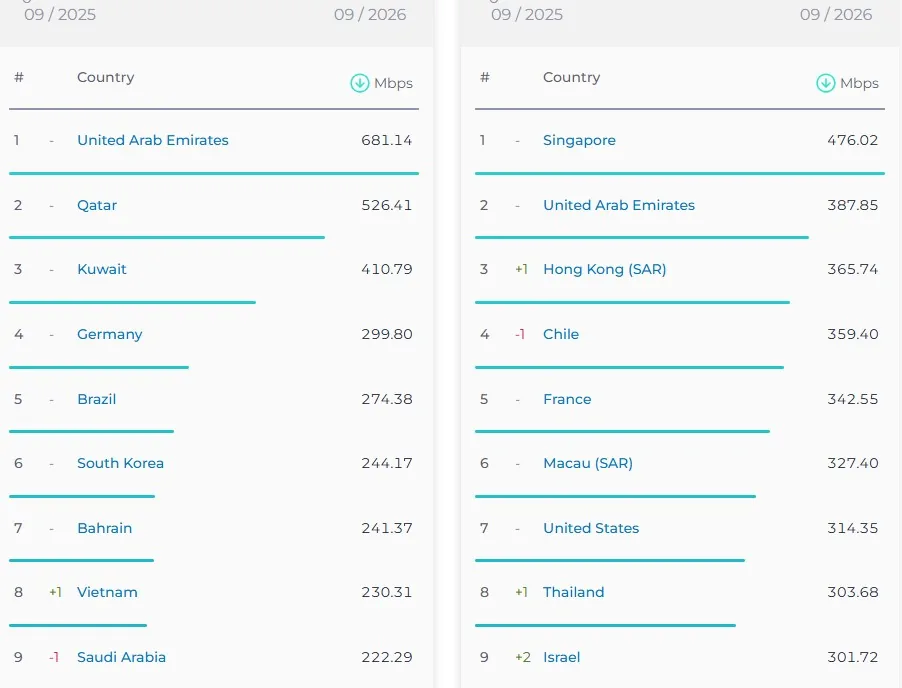Image resolution: width=902 pixels, height=688 pixels.
Task: Click Germany's 299.80 speed value
Action: [387, 334]
